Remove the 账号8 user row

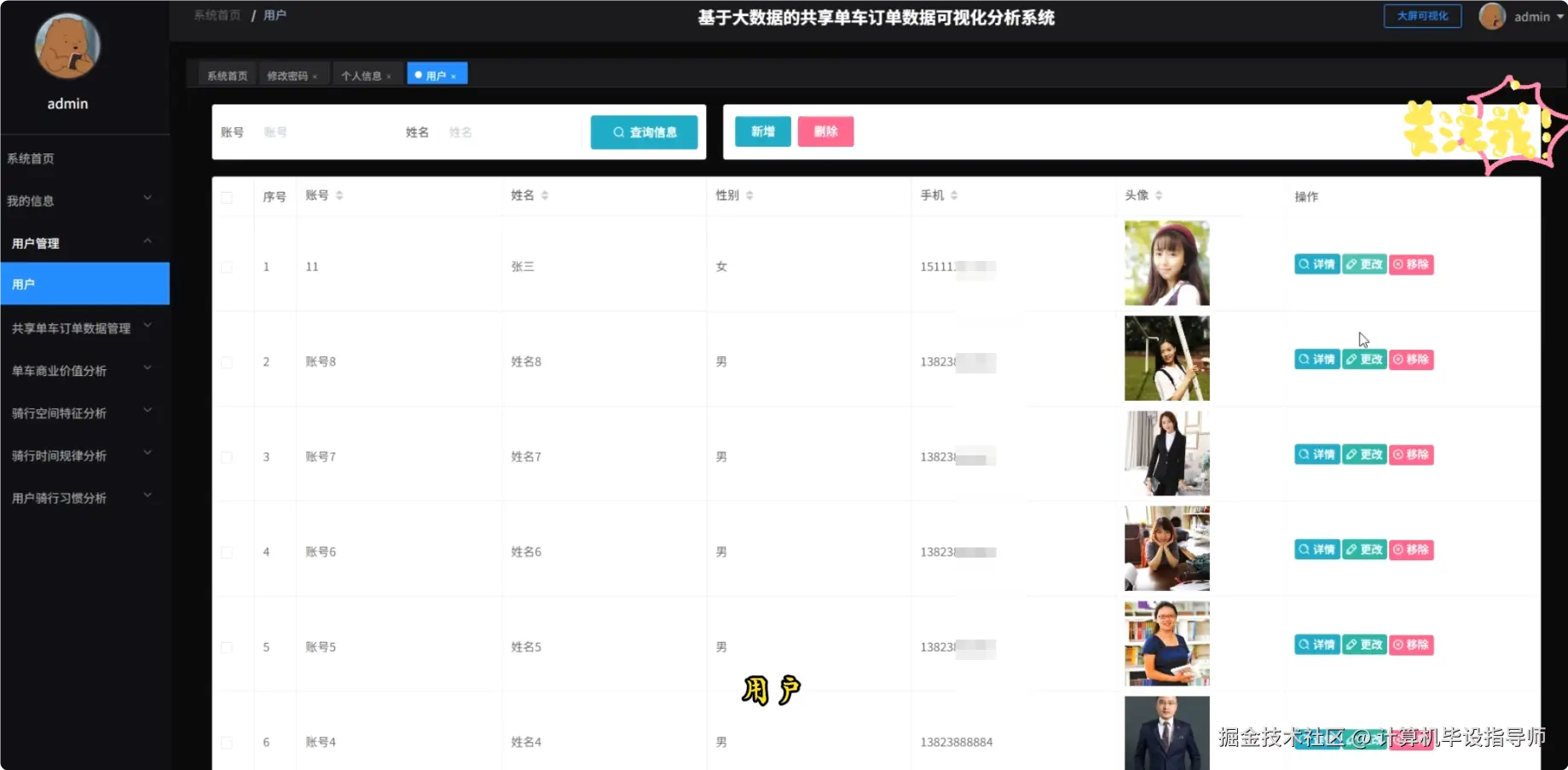click(1411, 360)
